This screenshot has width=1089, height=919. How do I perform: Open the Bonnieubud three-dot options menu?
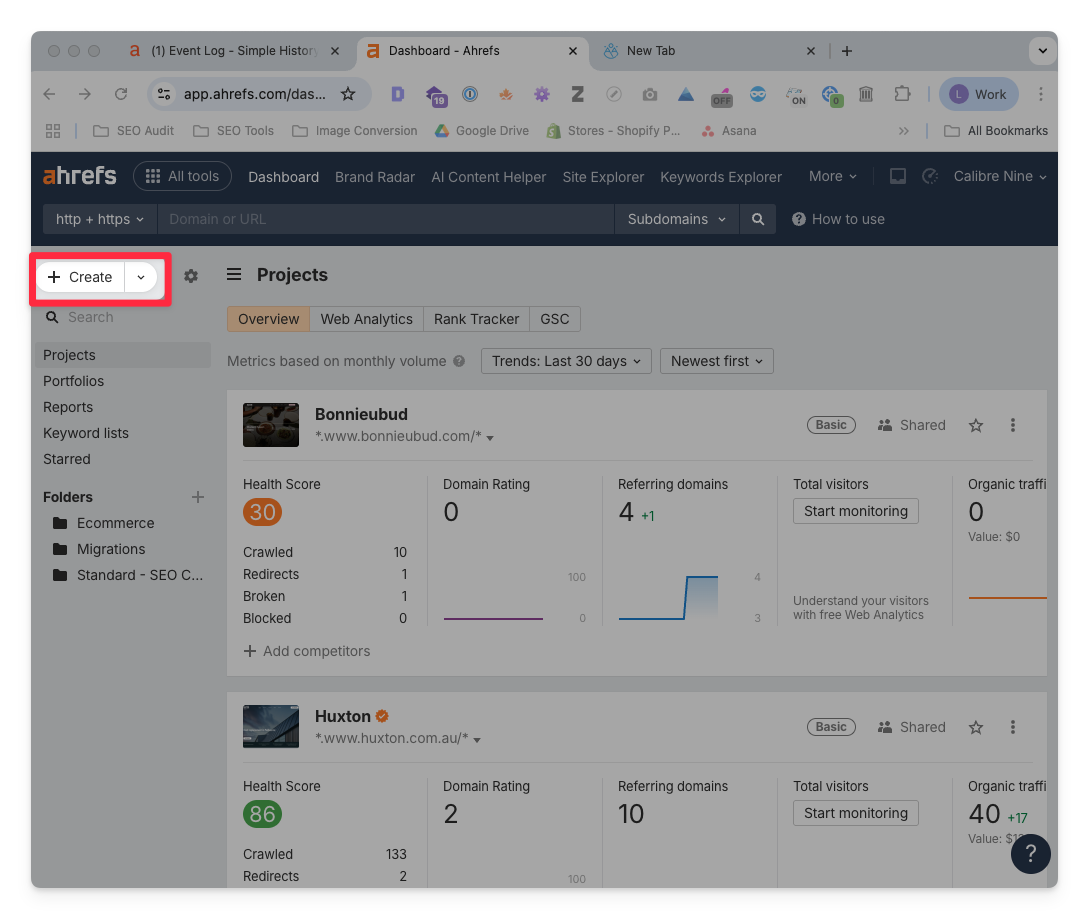coord(1013,425)
